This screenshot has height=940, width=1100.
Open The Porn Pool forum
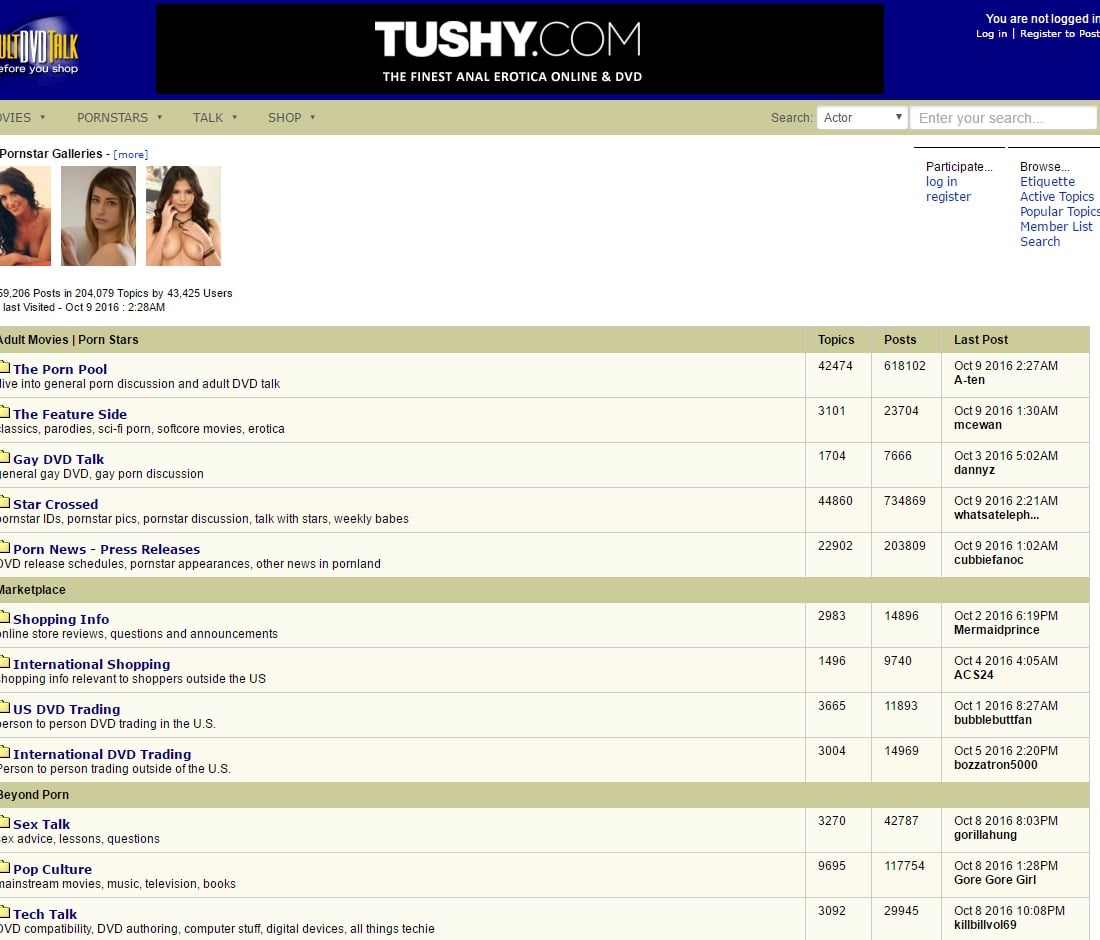tap(60, 370)
